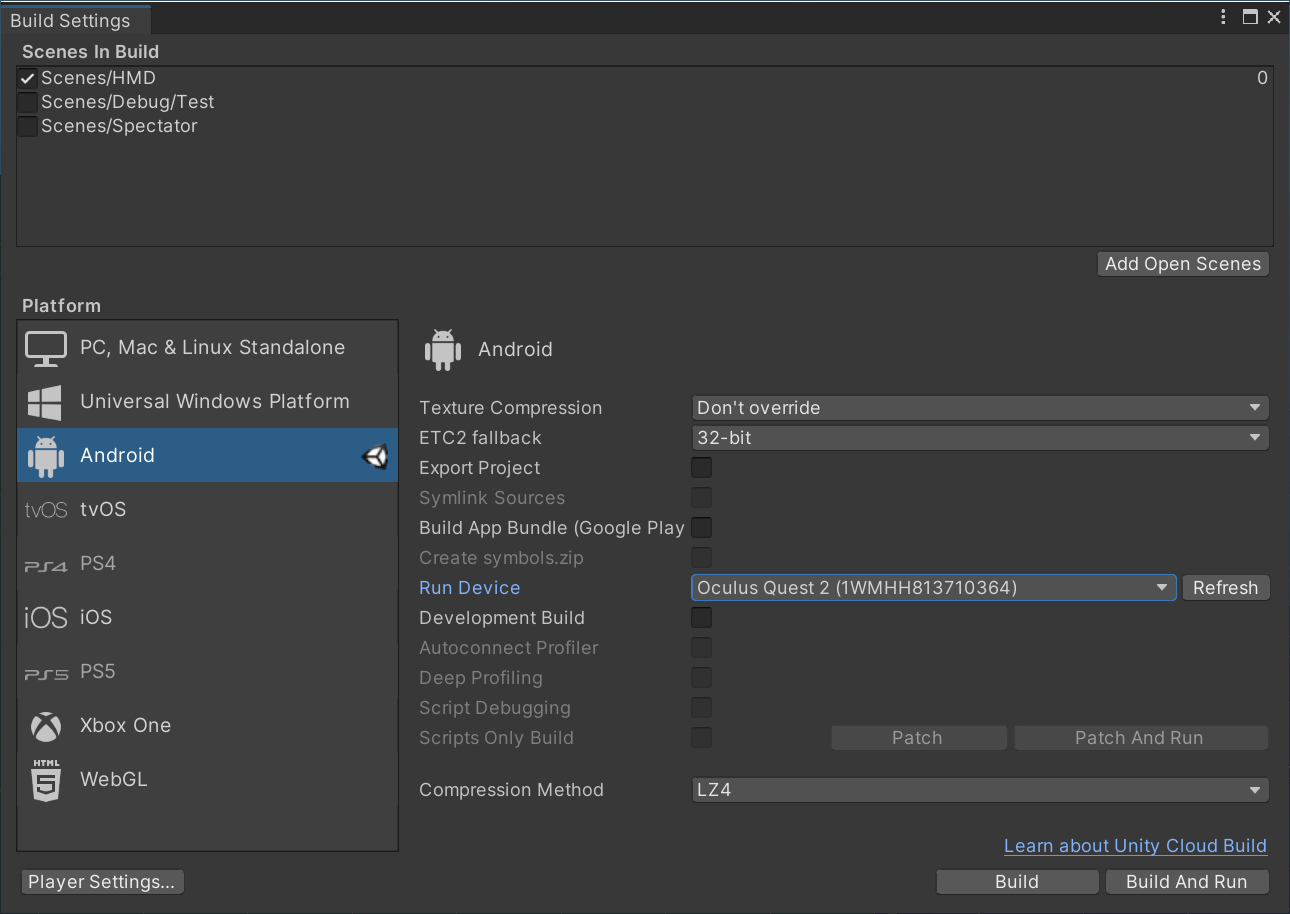
Task: Click the Run Device label
Action: tap(470, 588)
